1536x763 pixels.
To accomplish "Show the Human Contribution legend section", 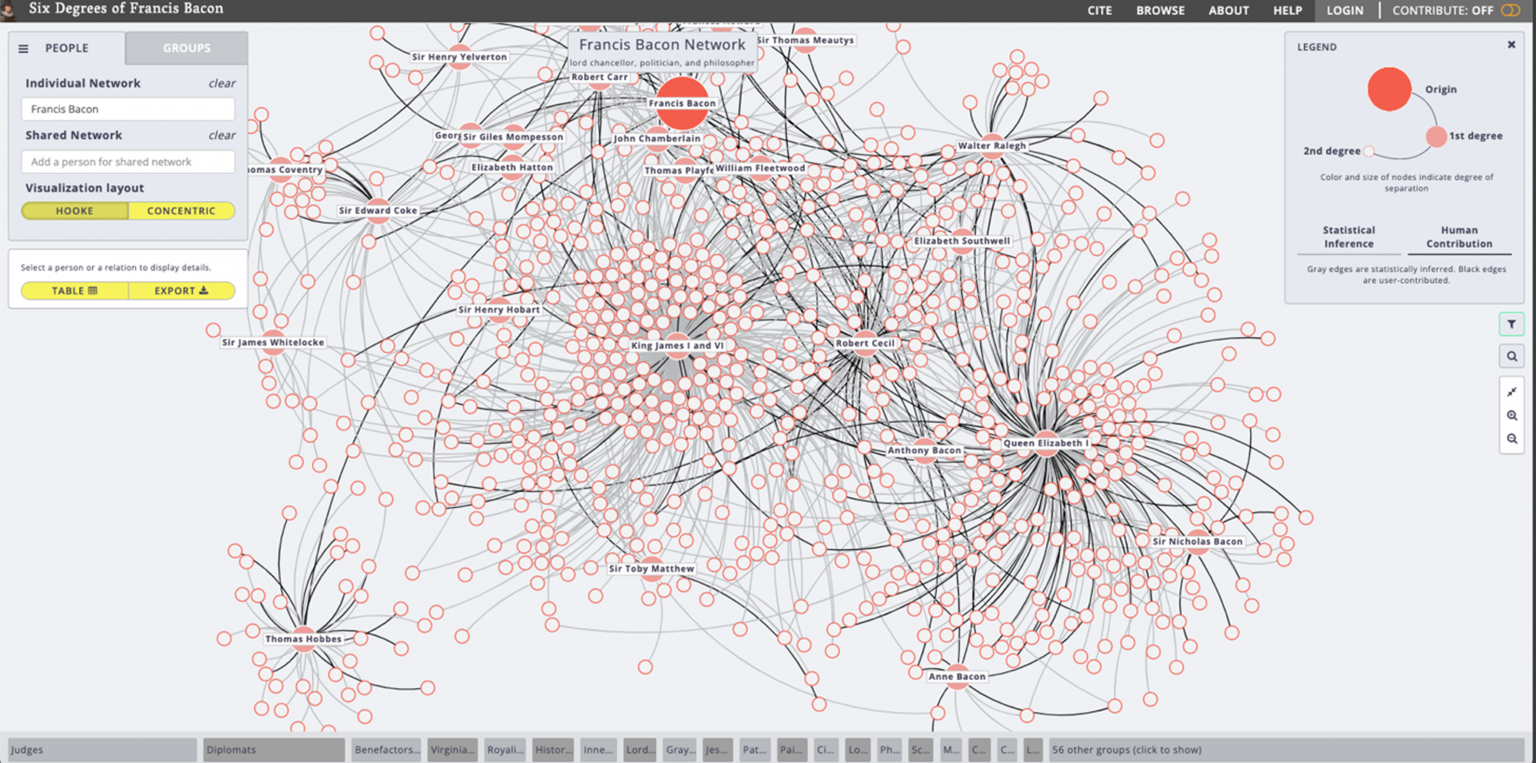I will (x=1459, y=237).
